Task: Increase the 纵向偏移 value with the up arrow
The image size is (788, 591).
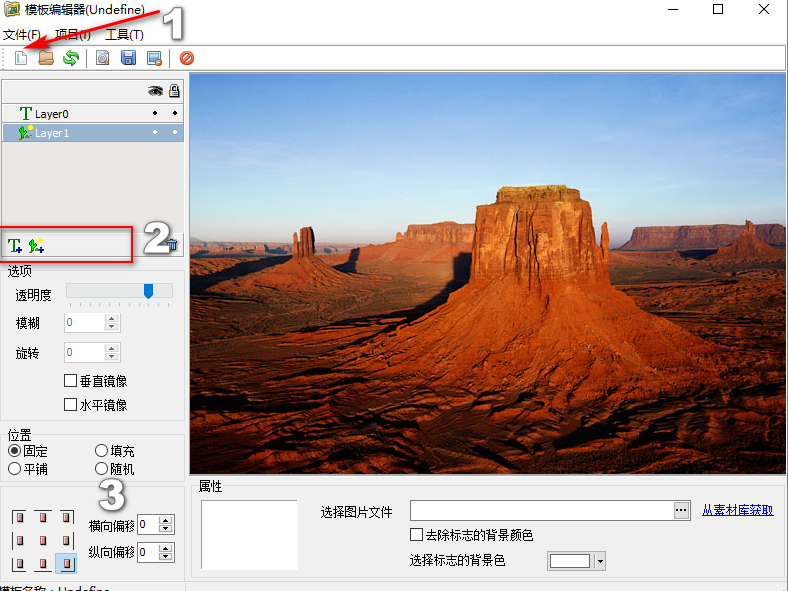Action: coord(165,548)
